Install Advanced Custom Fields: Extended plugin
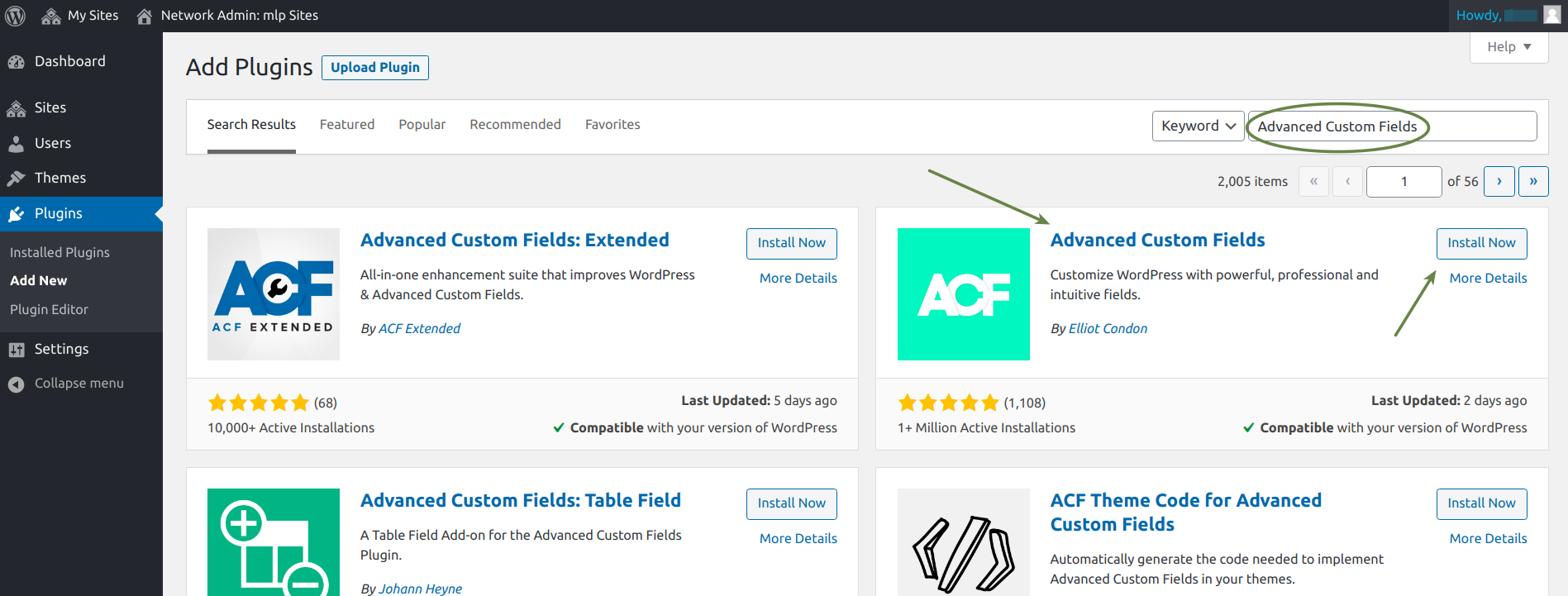This screenshot has height=596, width=1568. (x=792, y=243)
